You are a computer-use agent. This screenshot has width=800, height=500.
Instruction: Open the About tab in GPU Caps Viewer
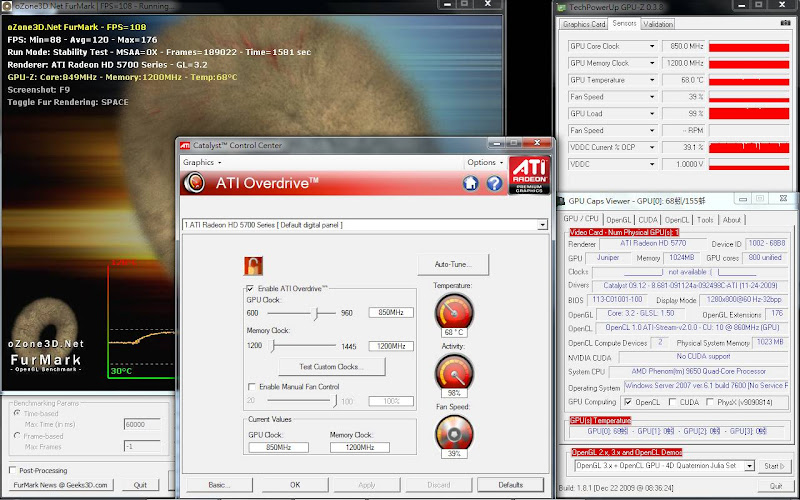coord(731,220)
